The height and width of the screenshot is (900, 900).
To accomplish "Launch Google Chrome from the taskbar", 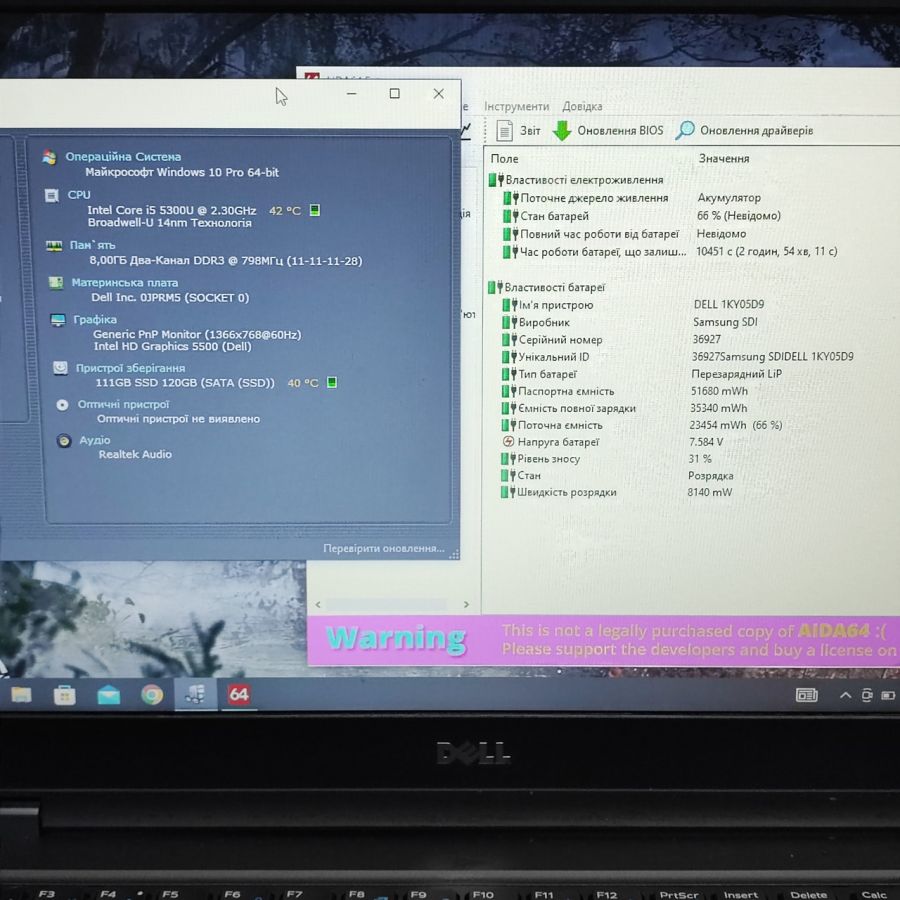I will coord(152,695).
